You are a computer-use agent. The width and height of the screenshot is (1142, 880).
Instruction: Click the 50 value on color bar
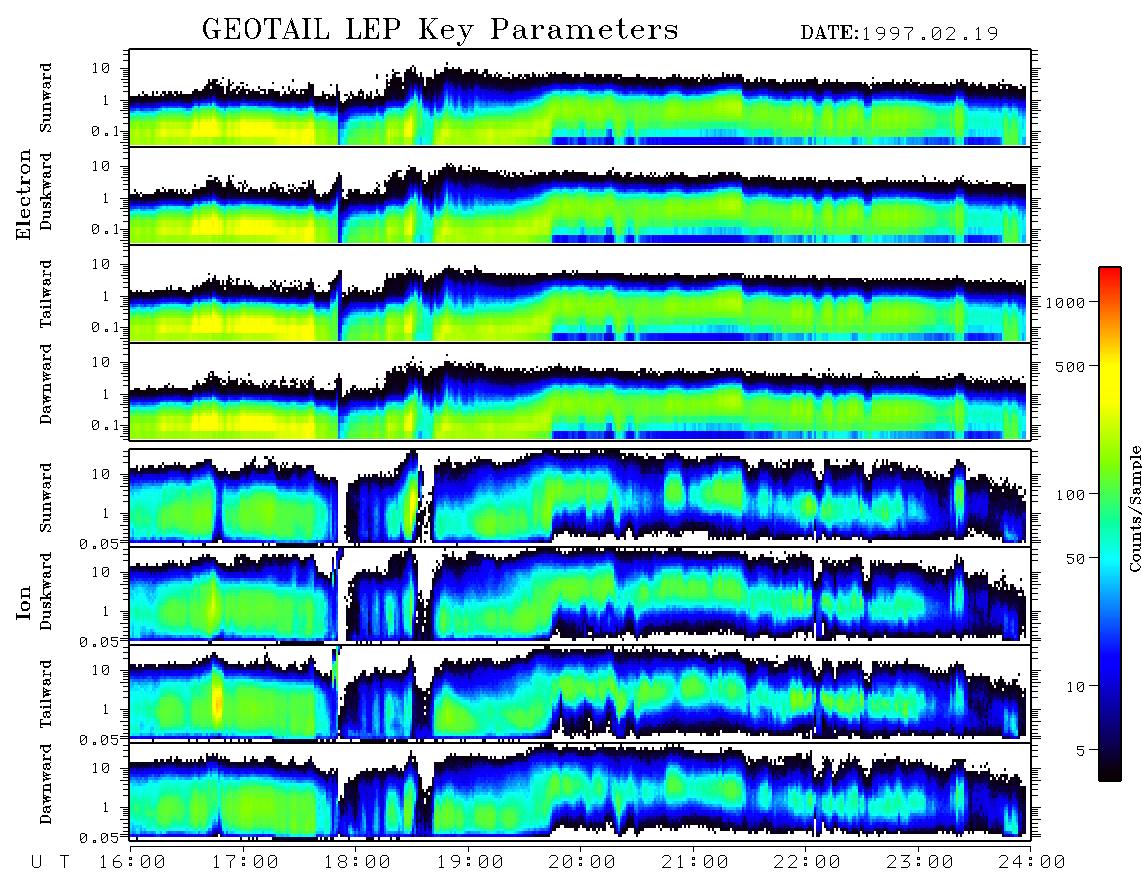pos(1075,559)
